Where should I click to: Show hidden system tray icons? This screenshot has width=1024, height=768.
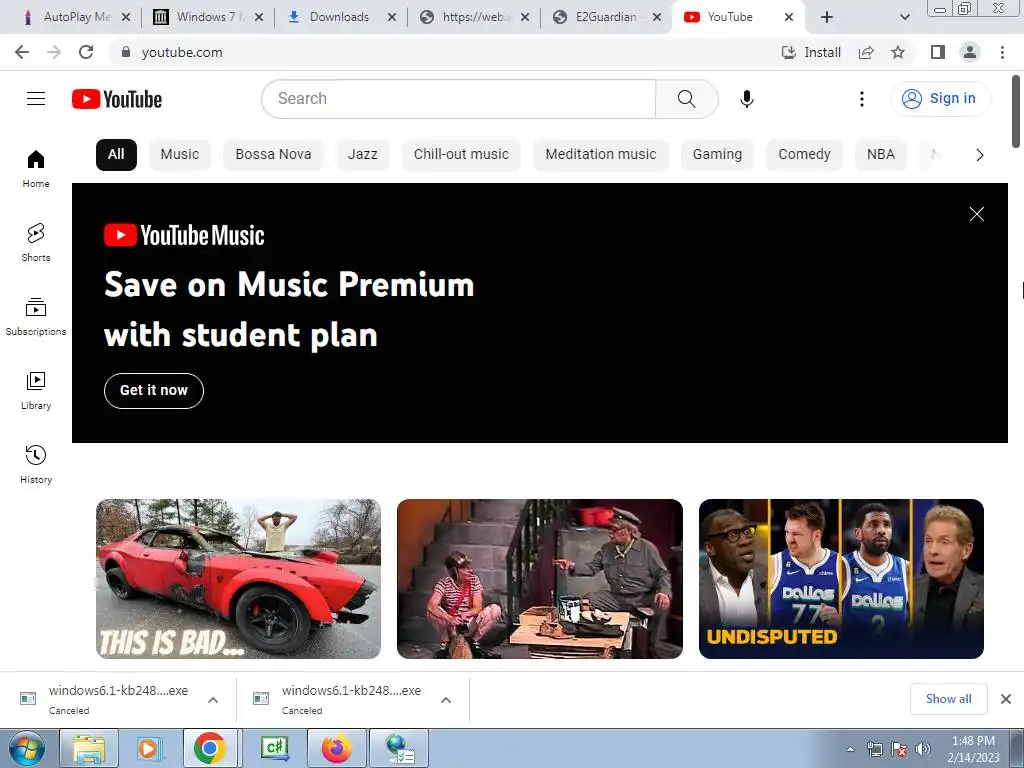coord(850,749)
